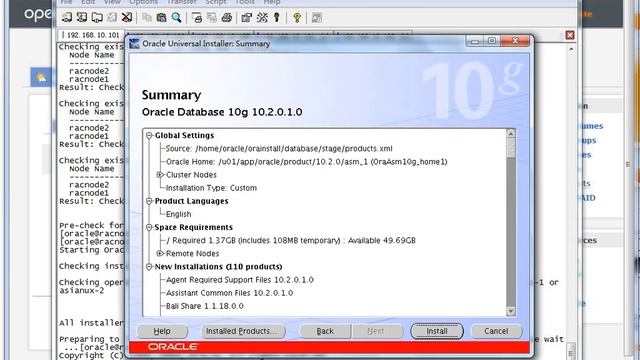Click summary list scrollbar up arrow

[511, 133]
